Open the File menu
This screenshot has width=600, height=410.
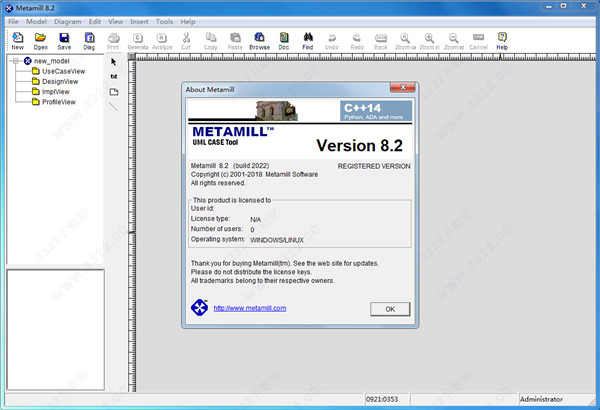coord(13,22)
